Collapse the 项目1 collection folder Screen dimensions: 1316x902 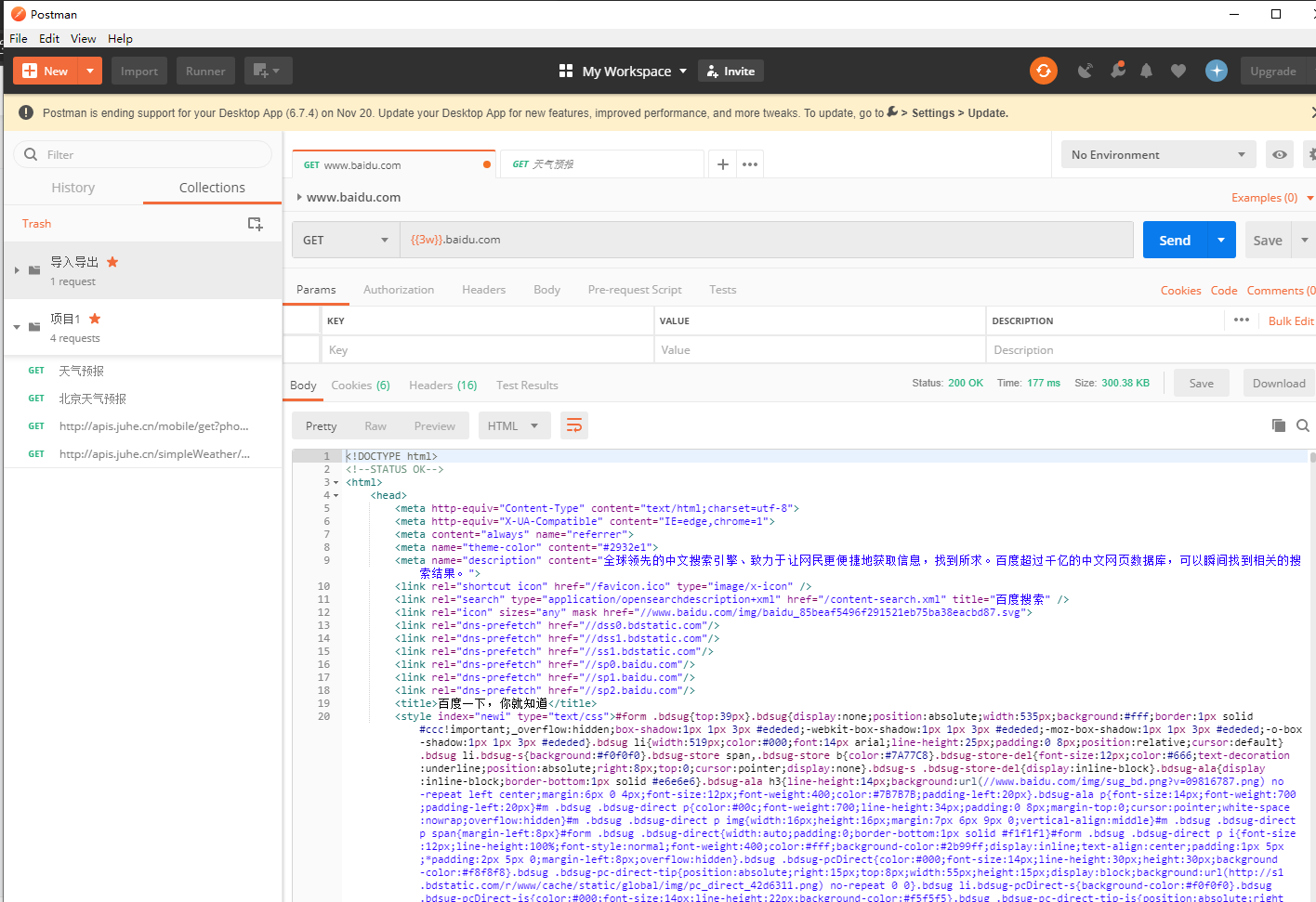point(17,327)
